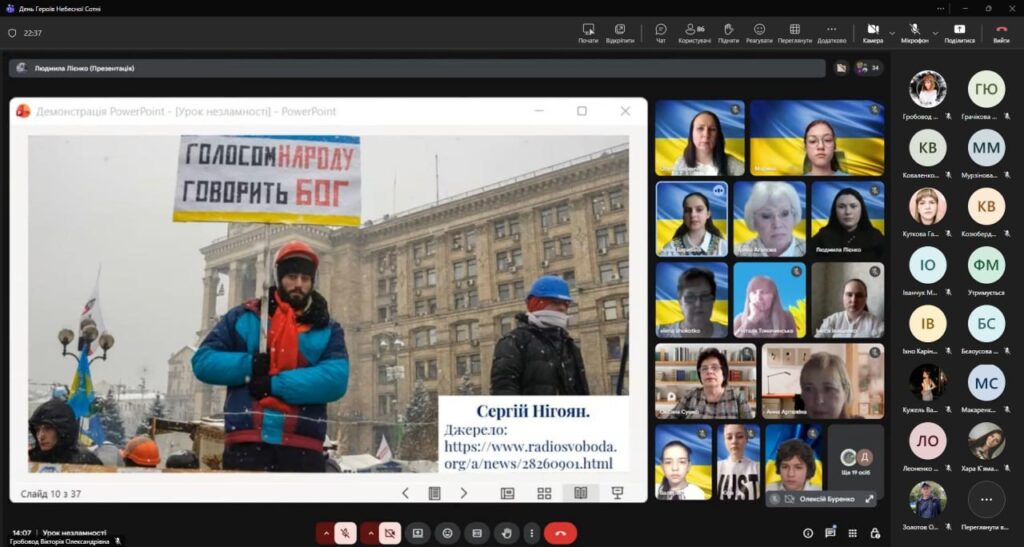Change layout with Переглянути

[x=794, y=32]
